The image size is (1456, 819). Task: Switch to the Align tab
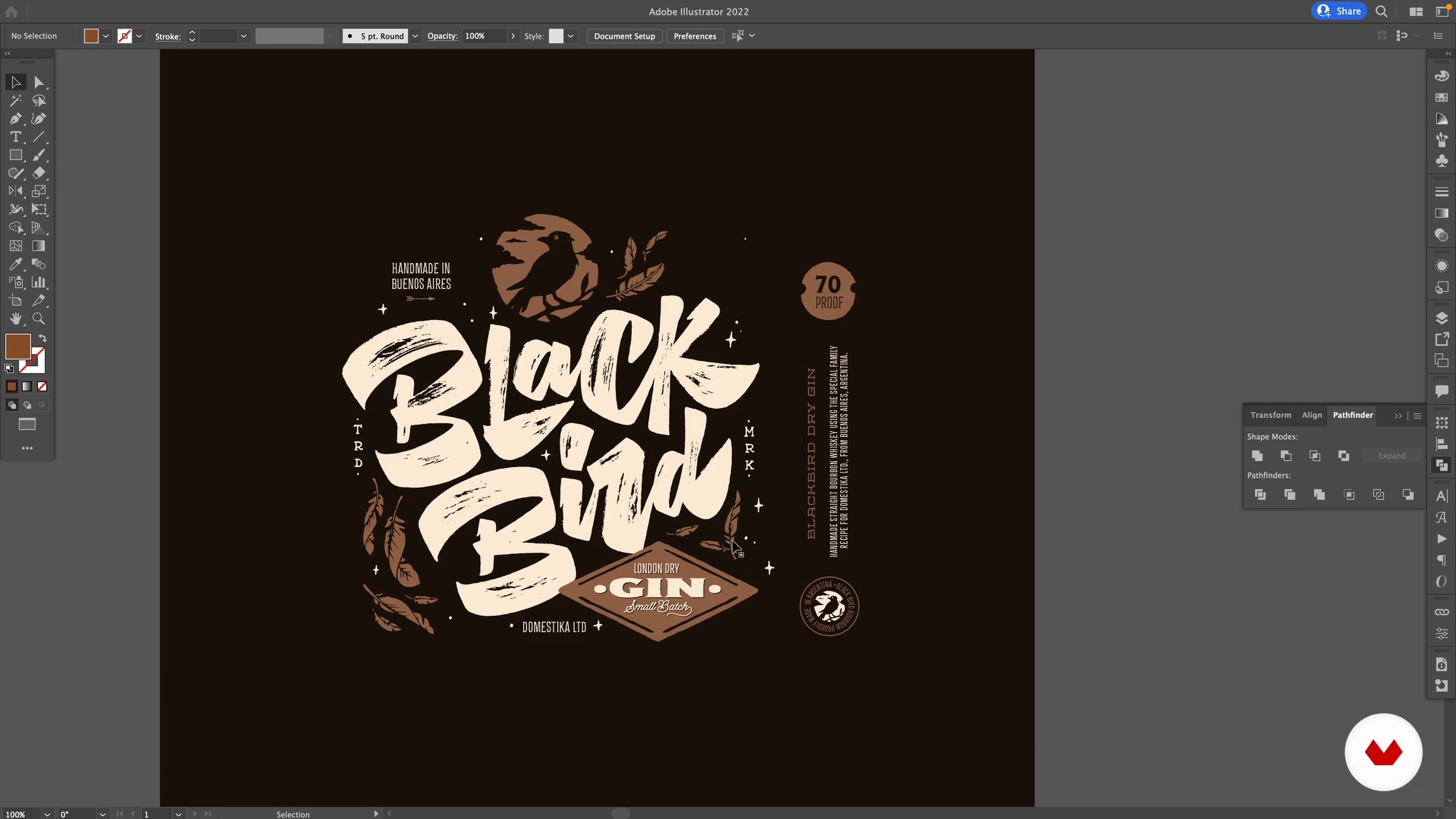1312,415
